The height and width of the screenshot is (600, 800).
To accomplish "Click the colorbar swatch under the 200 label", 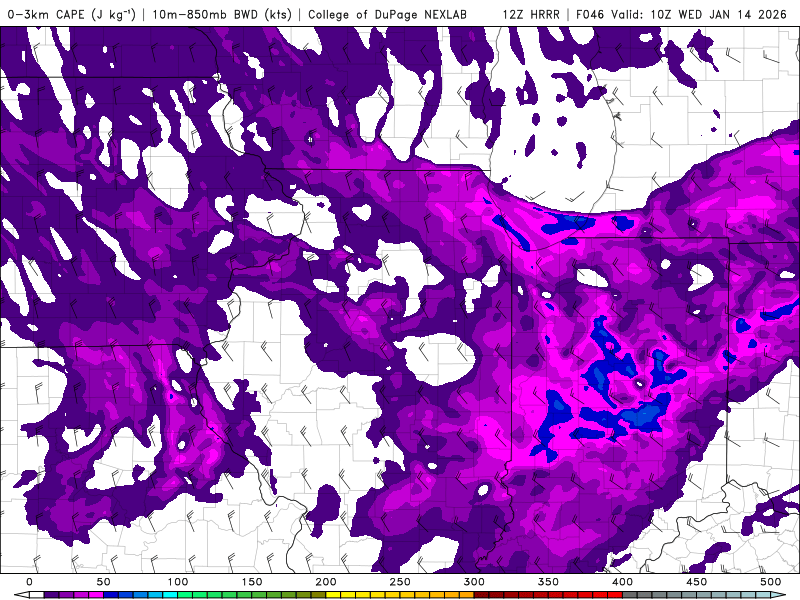I will pos(333,595).
